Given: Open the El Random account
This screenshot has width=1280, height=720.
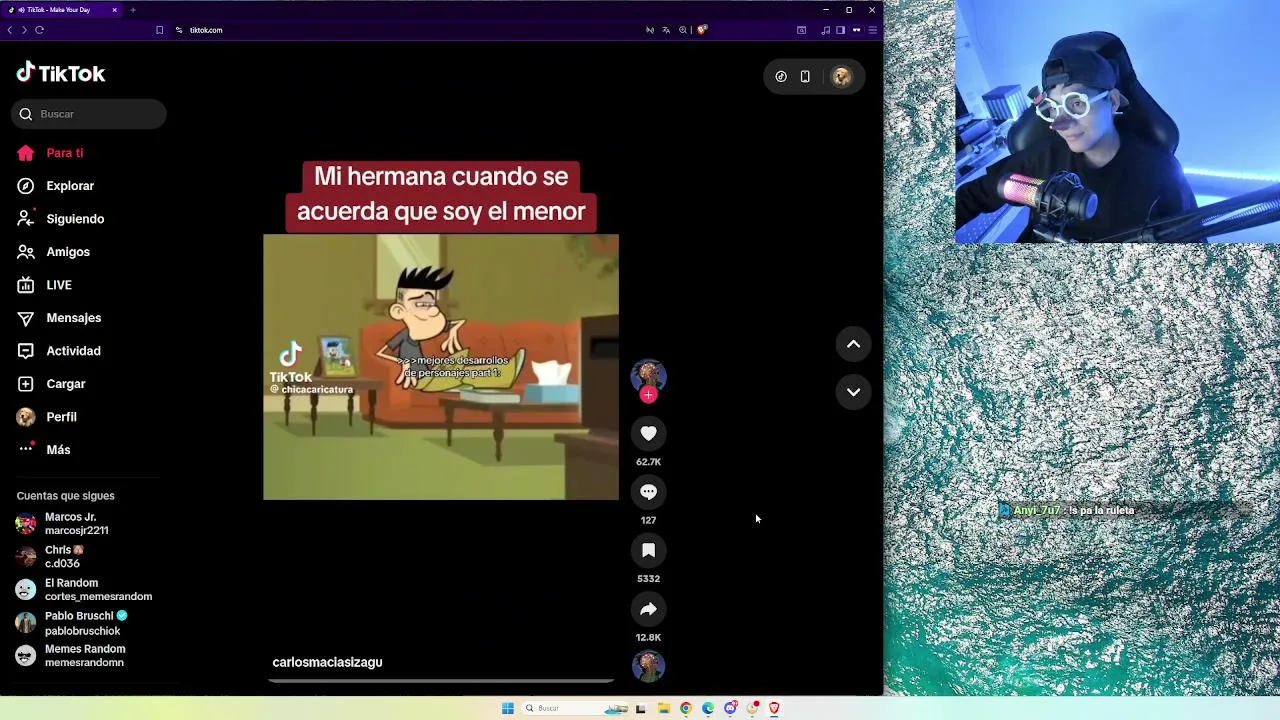Looking at the screenshot, I should point(84,590).
